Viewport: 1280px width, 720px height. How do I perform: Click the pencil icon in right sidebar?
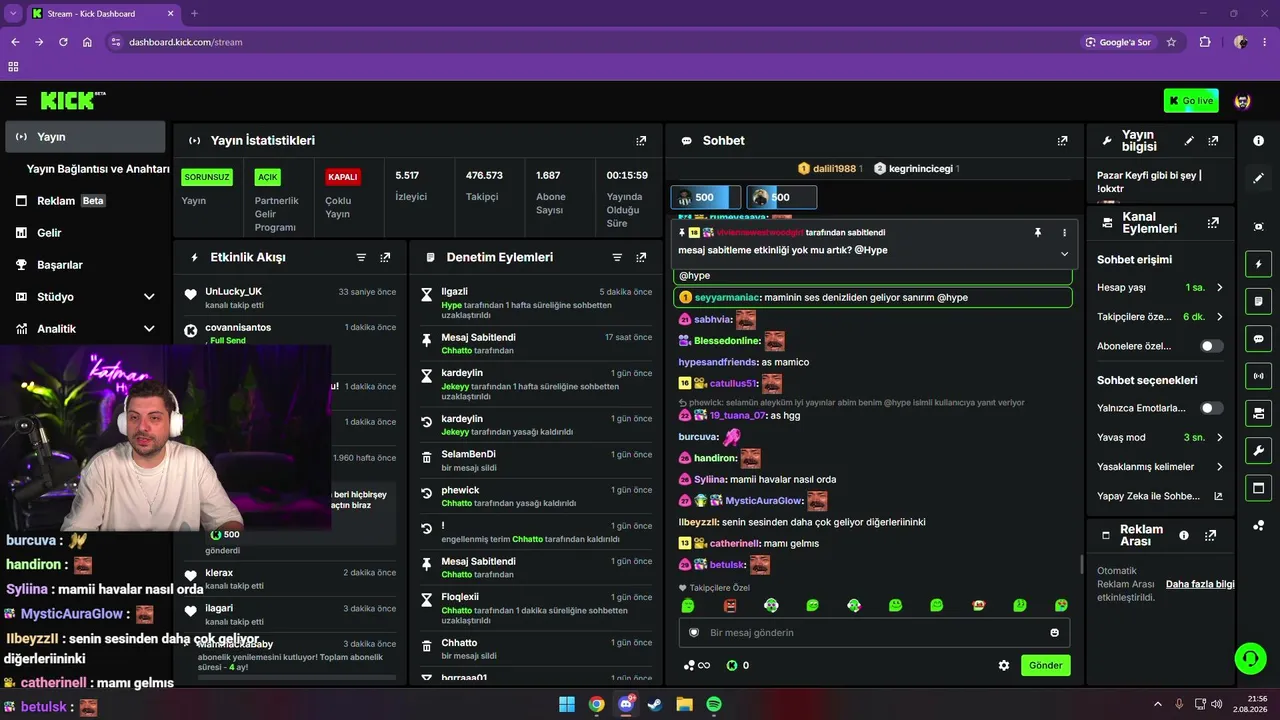[1258, 178]
